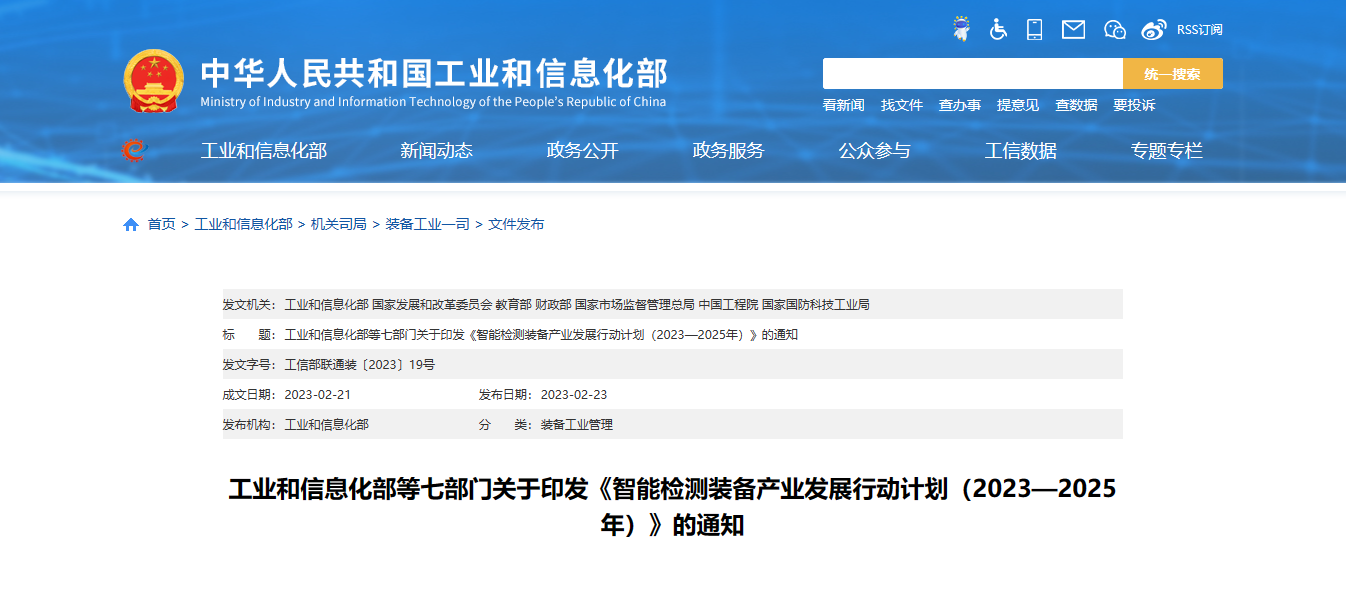Screen dimensions: 1346x595
Task: Click the home icon in breadcrumb
Action: pos(131,225)
